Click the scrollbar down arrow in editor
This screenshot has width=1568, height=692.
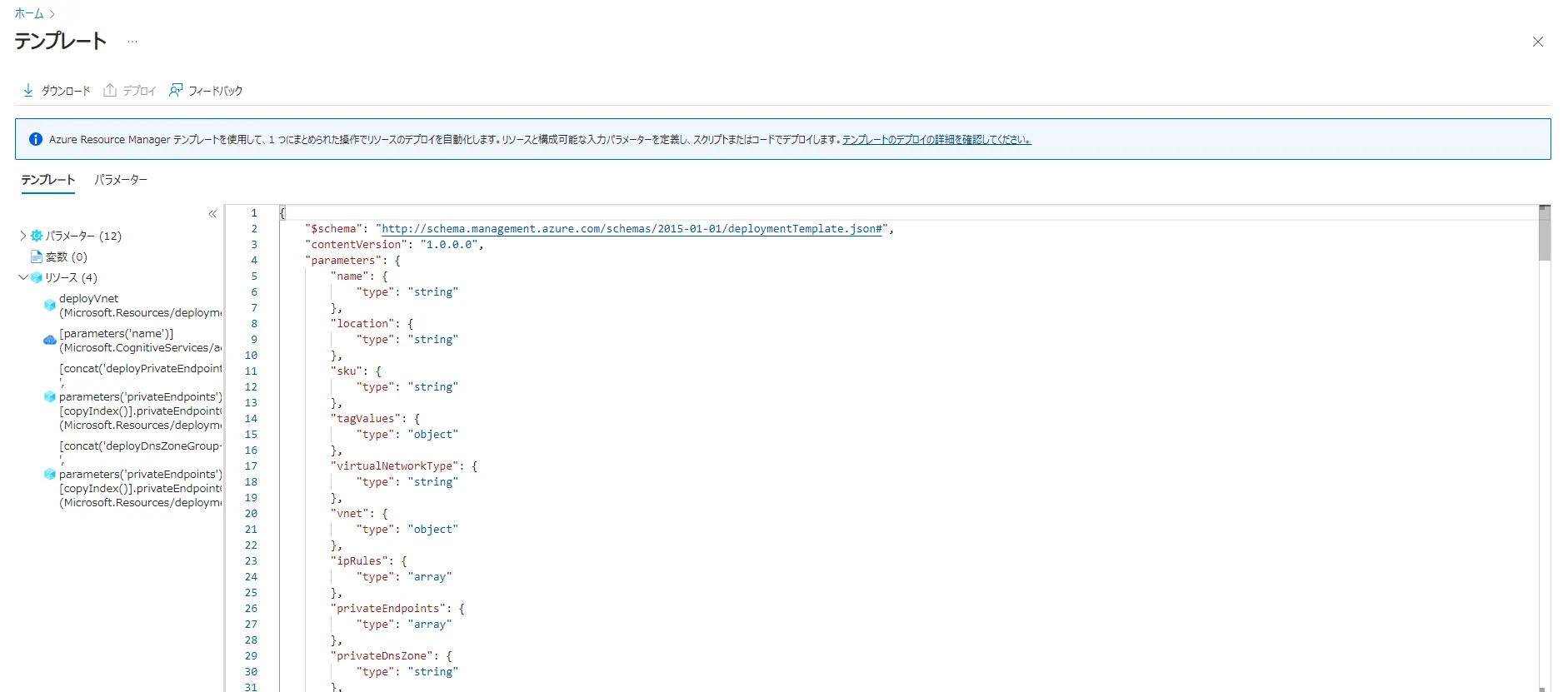coord(1544,689)
